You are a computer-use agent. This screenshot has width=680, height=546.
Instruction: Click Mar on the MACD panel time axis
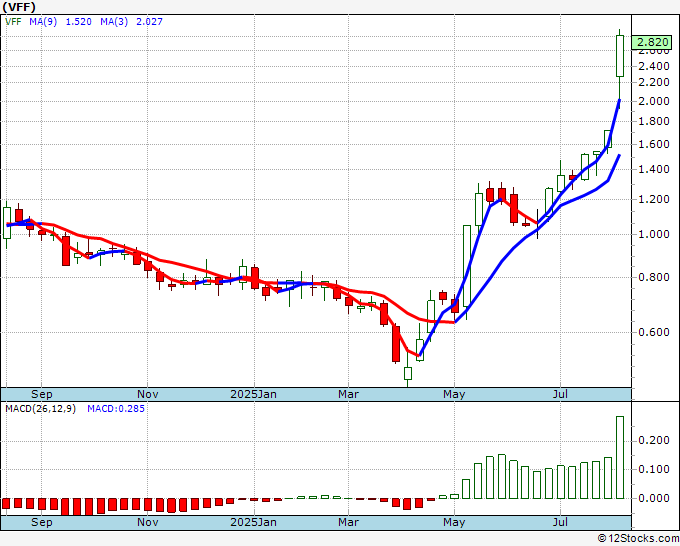point(348,522)
